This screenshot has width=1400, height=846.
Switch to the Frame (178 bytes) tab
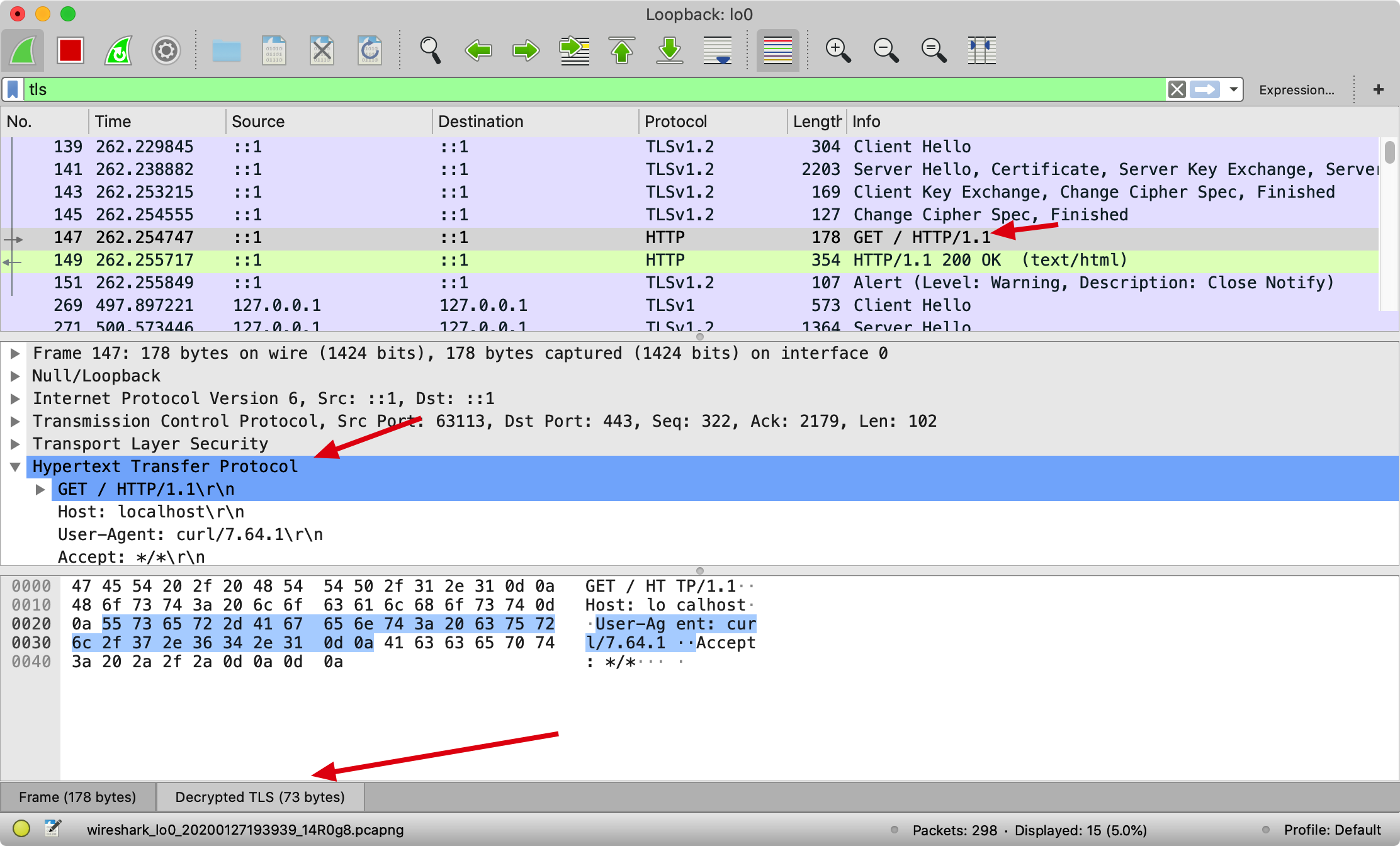77,797
